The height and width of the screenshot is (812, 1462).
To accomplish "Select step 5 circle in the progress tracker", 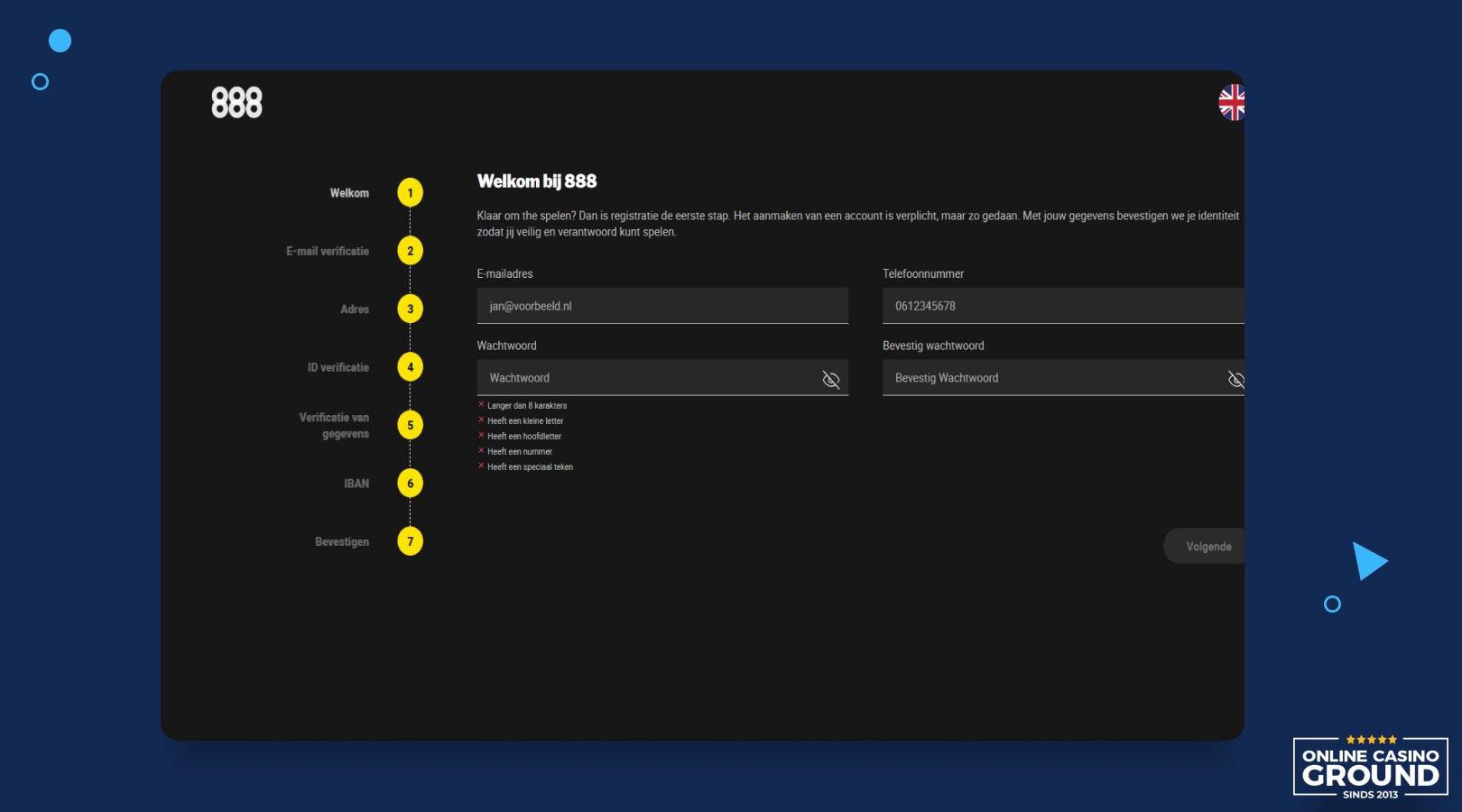I will pyautogui.click(x=410, y=425).
